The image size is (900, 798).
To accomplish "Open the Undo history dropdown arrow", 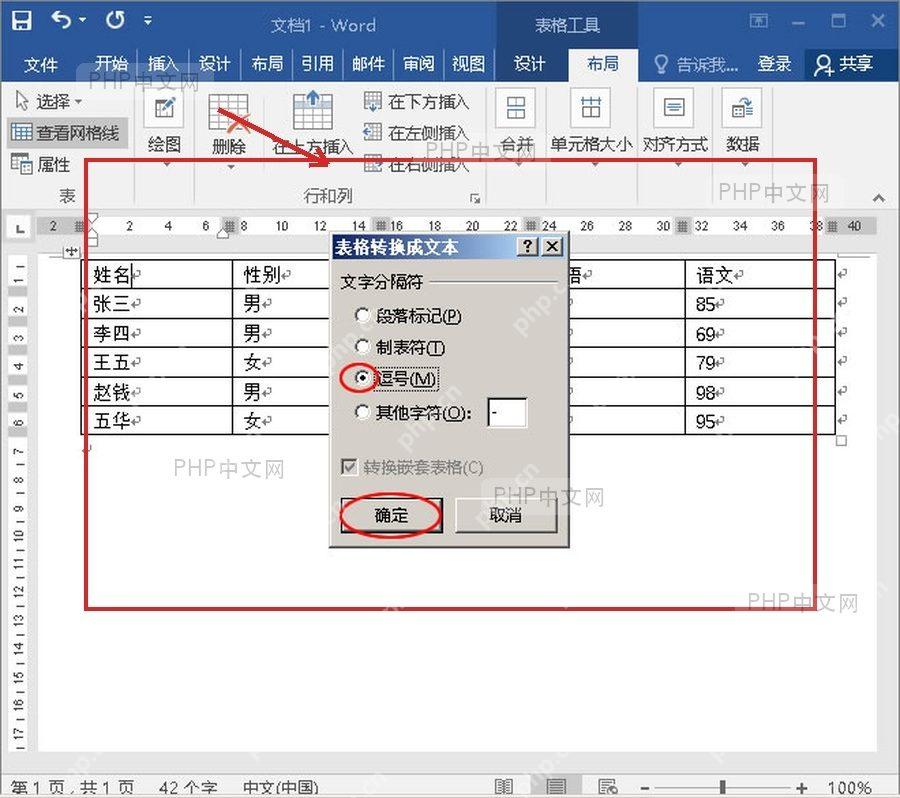I will (83, 20).
